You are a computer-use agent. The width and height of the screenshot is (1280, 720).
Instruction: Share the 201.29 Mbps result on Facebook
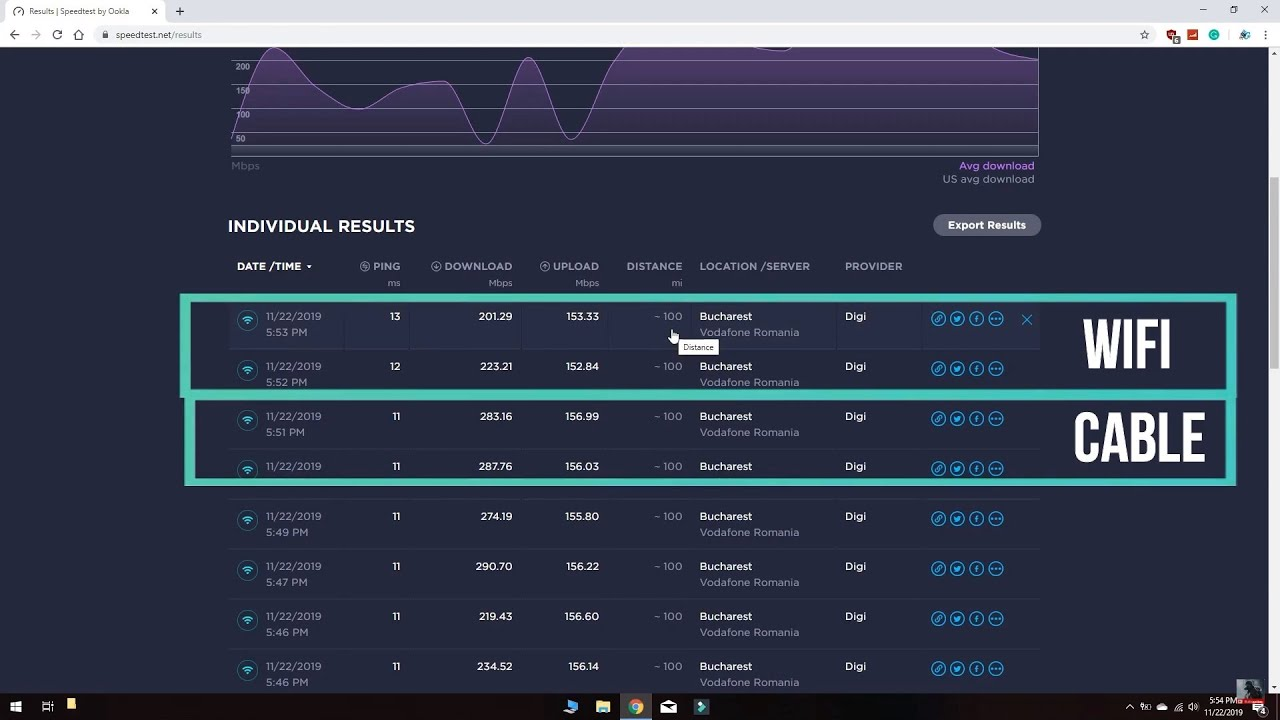(976, 319)
